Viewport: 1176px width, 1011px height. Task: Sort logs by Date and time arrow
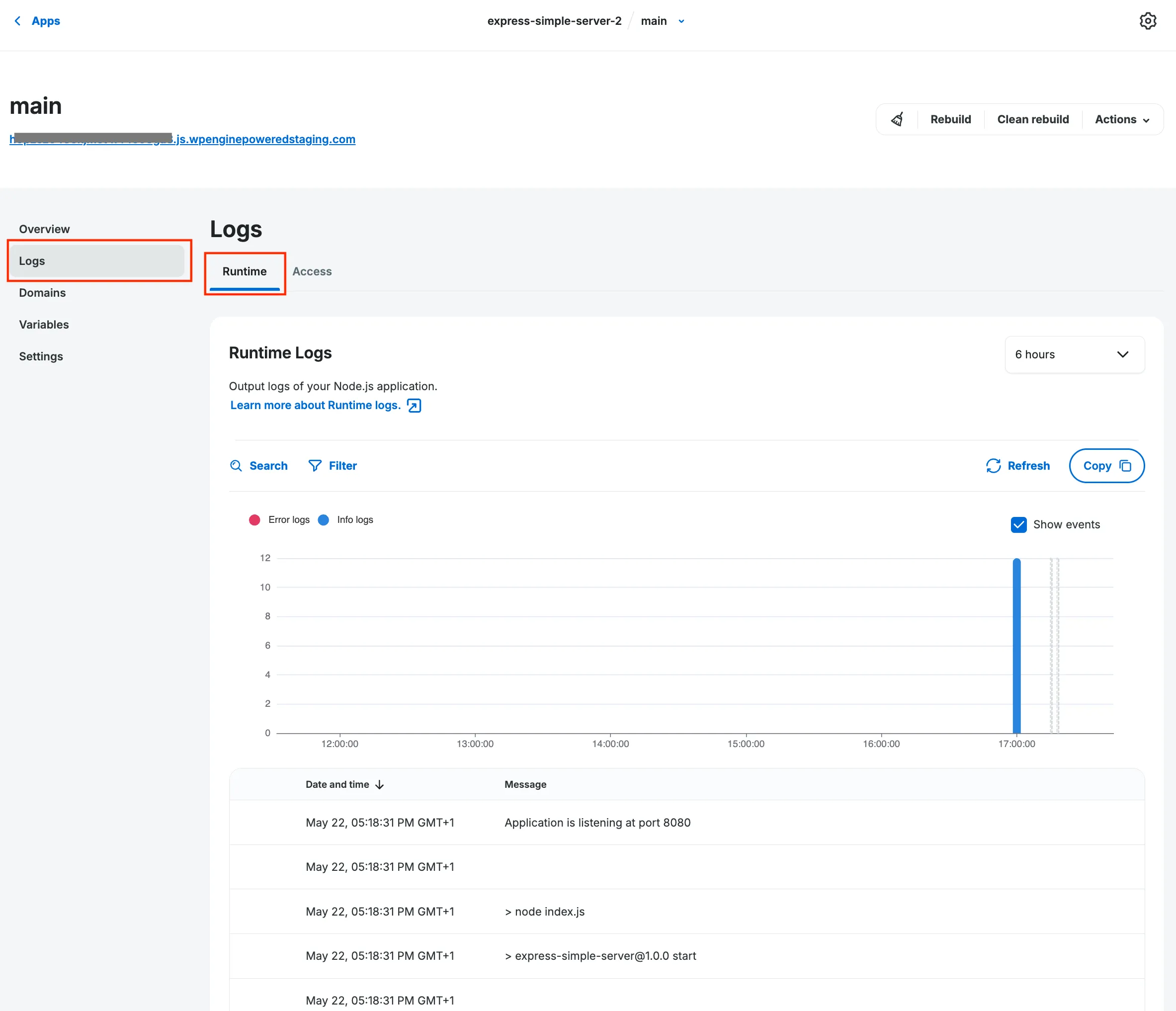click(x=379, y=784)
